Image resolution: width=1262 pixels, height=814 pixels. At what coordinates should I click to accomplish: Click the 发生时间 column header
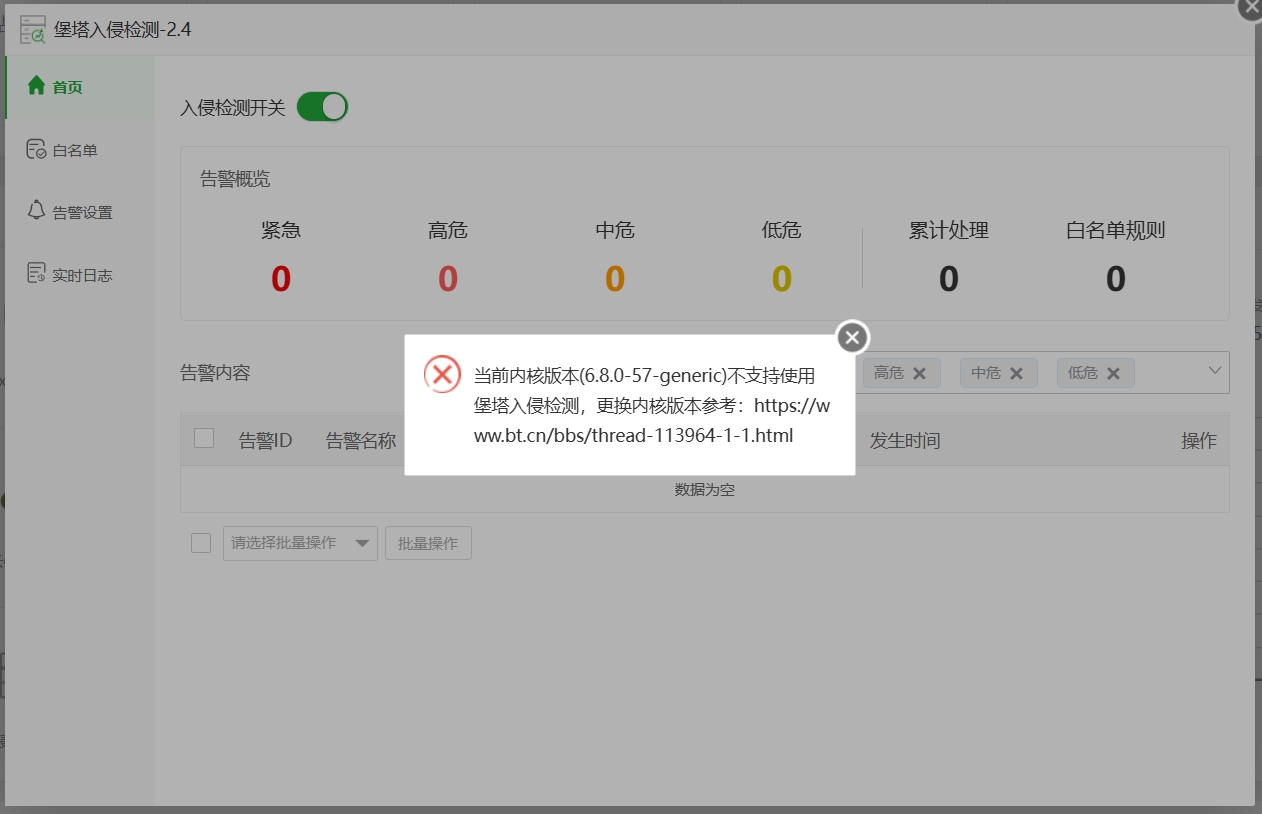tap(905, 440)
